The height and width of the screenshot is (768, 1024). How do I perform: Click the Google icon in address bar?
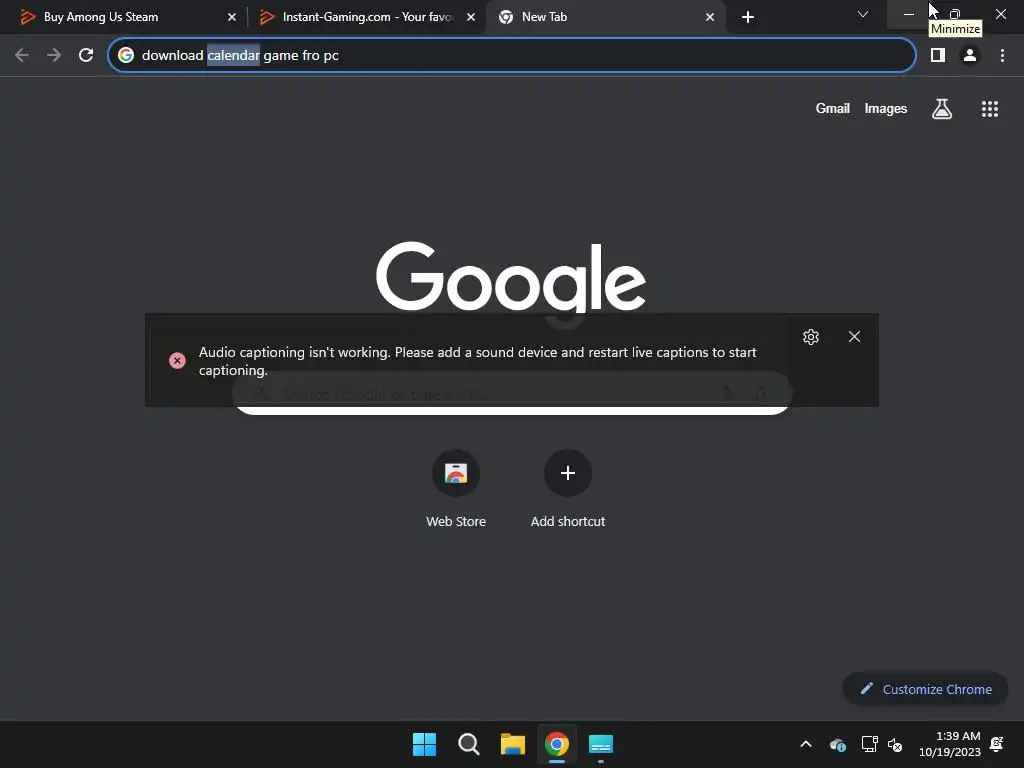(126, 56)
